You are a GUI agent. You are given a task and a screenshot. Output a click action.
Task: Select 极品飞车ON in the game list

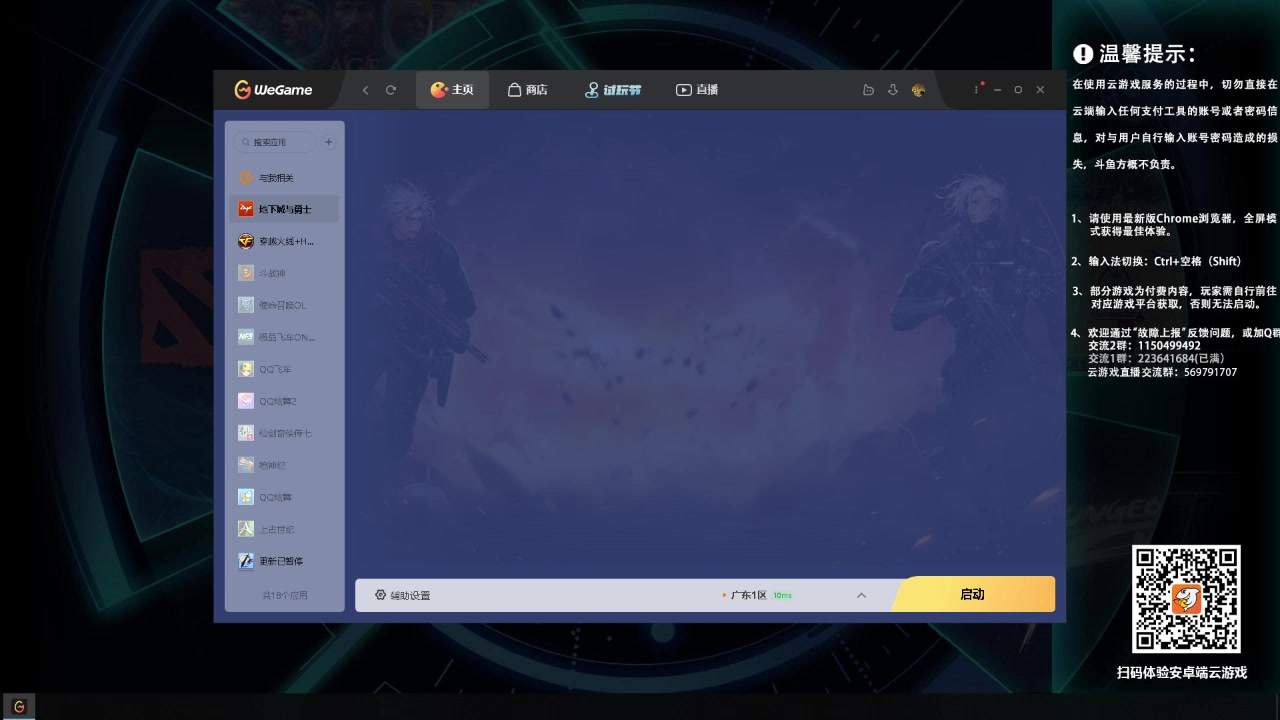click(x=284, y=337)
